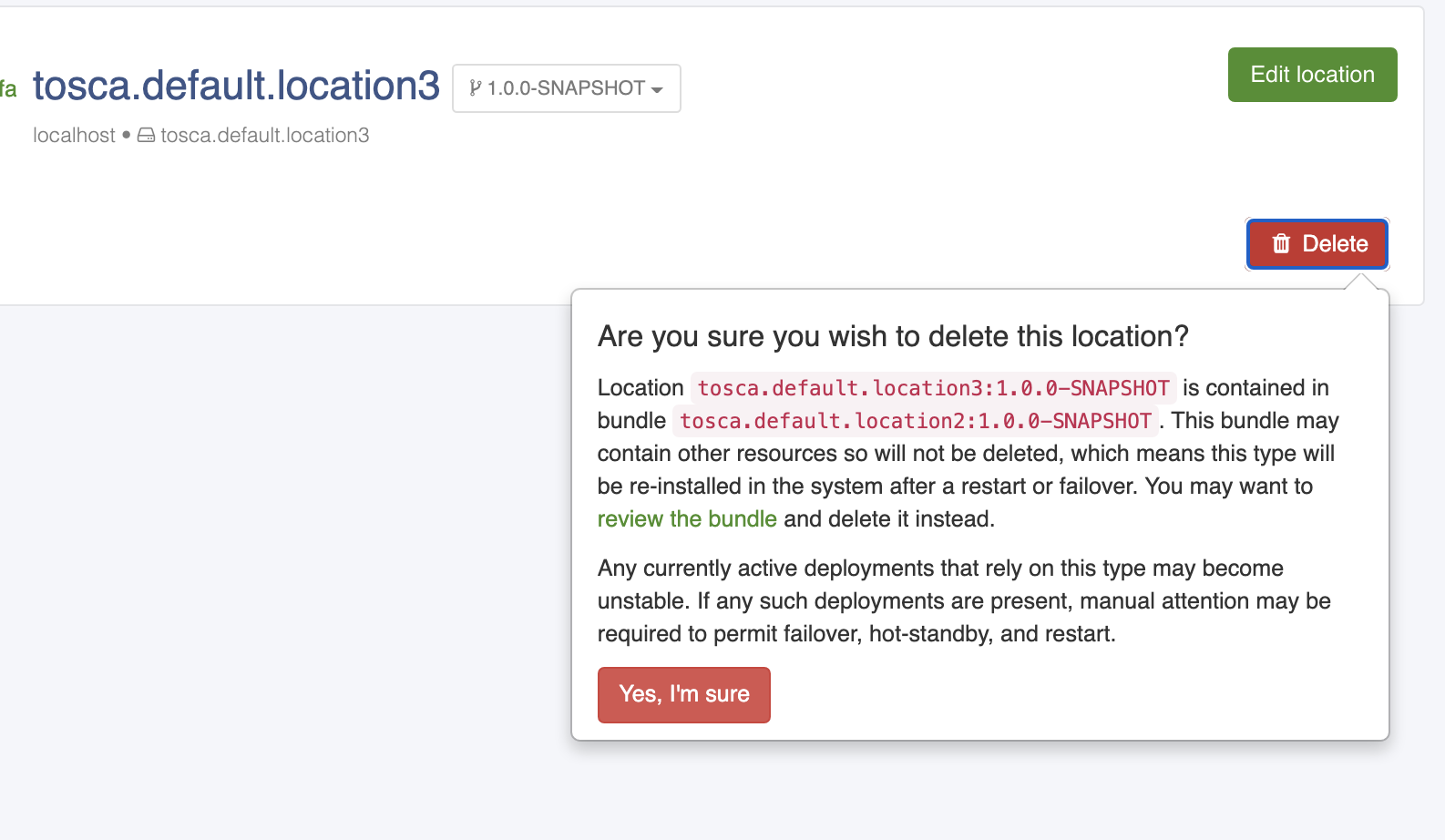Click the trash can icon on Delete

coord(1281,243)
